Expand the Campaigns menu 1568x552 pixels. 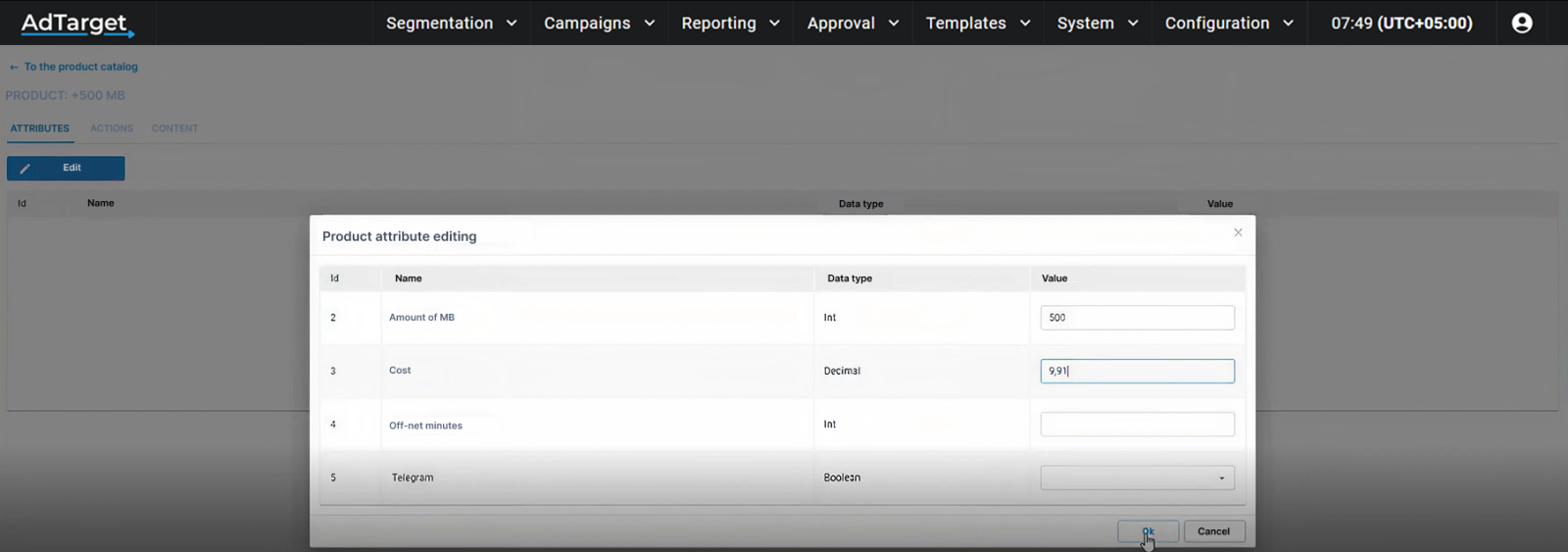tap(599, 24)
